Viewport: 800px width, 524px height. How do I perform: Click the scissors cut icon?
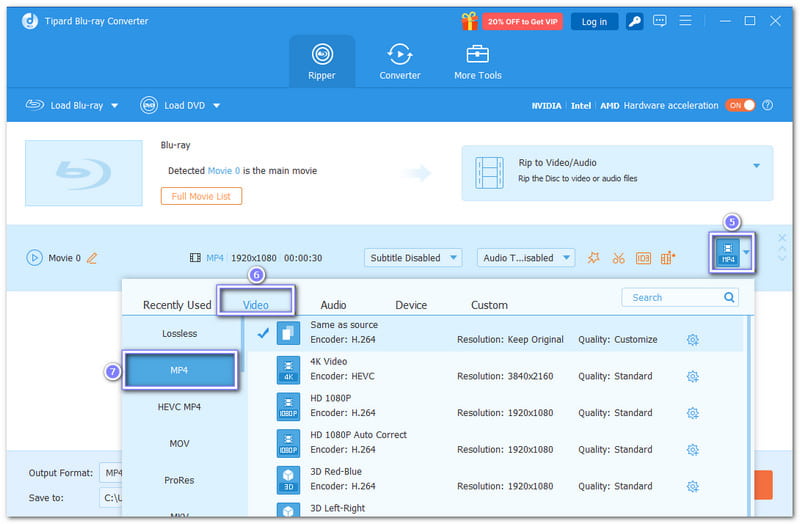(x=618, y=258)
